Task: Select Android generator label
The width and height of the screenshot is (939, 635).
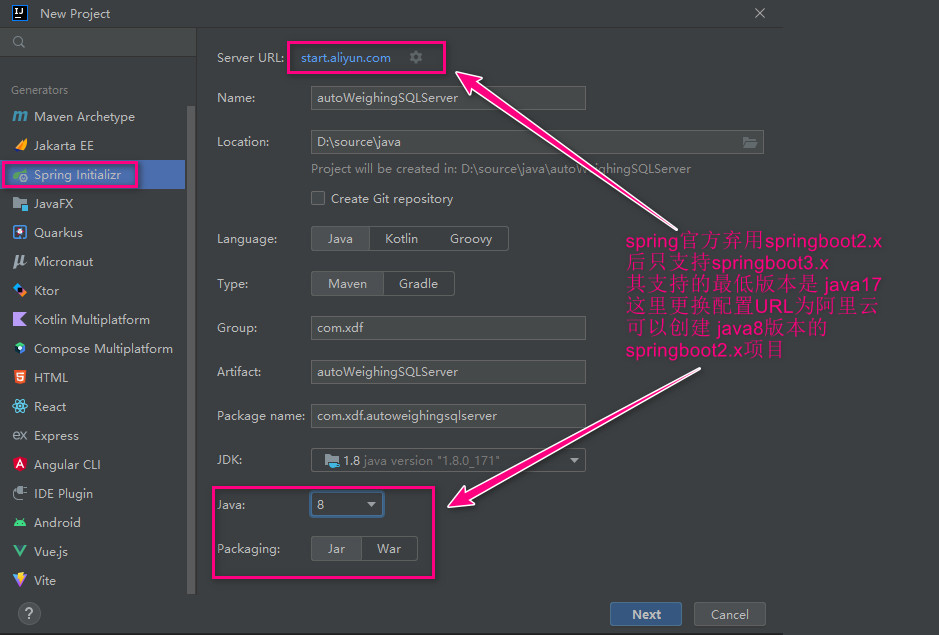Action: coord(57,522)
